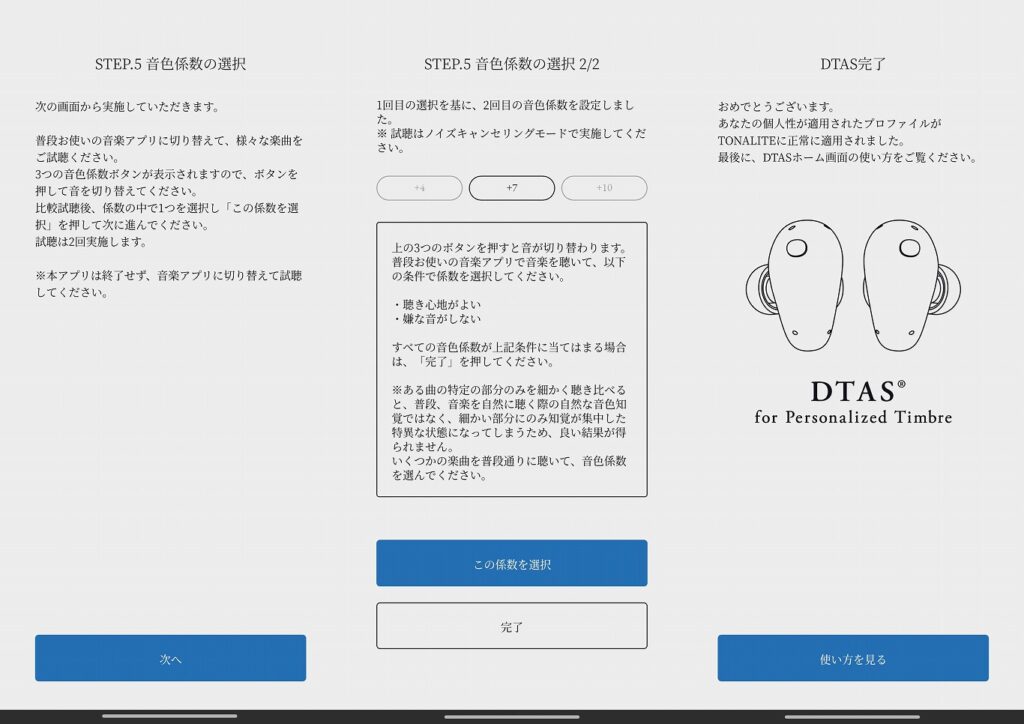Click the DTAS完了 title

[x=852, y=64]
